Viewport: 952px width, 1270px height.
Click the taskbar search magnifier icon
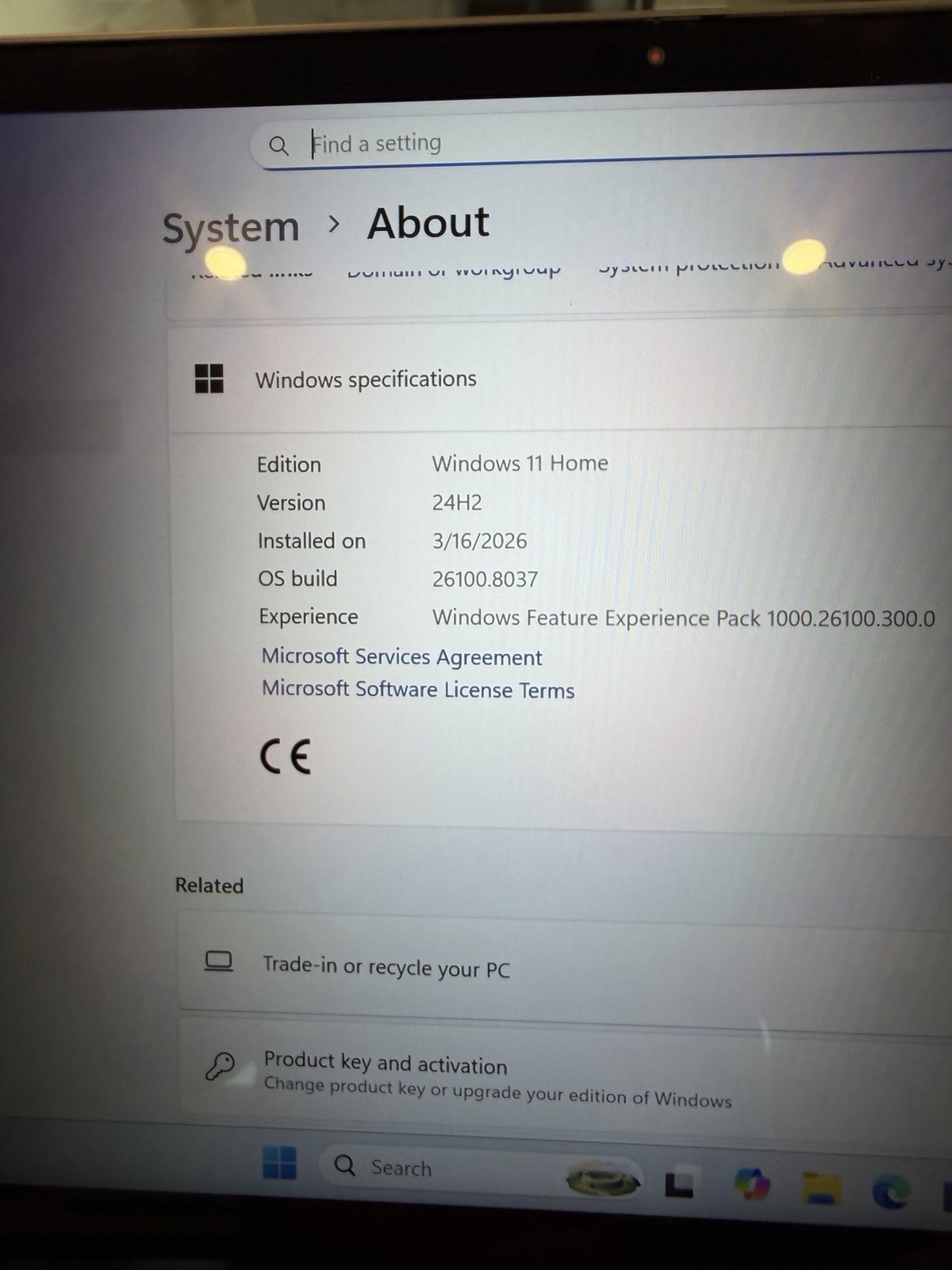(x=345, y=1165)
